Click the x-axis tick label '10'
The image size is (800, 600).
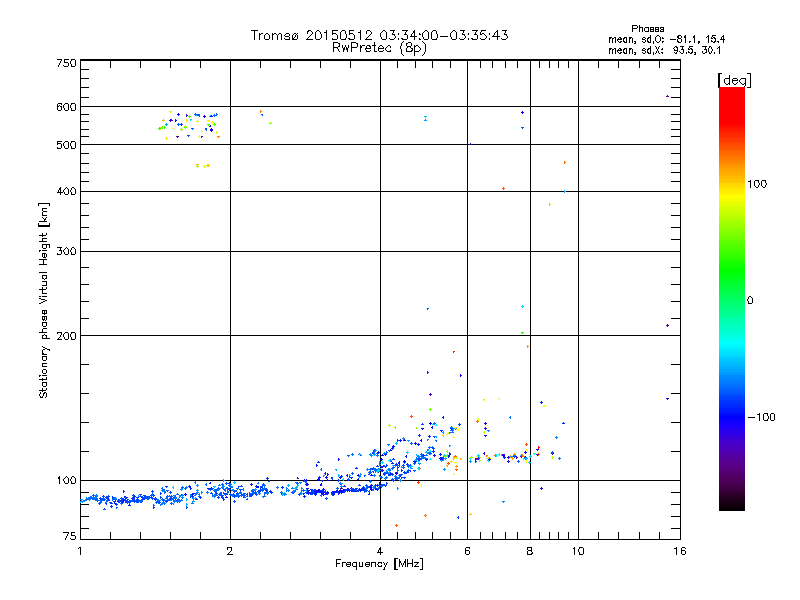(x=578, y=551)
